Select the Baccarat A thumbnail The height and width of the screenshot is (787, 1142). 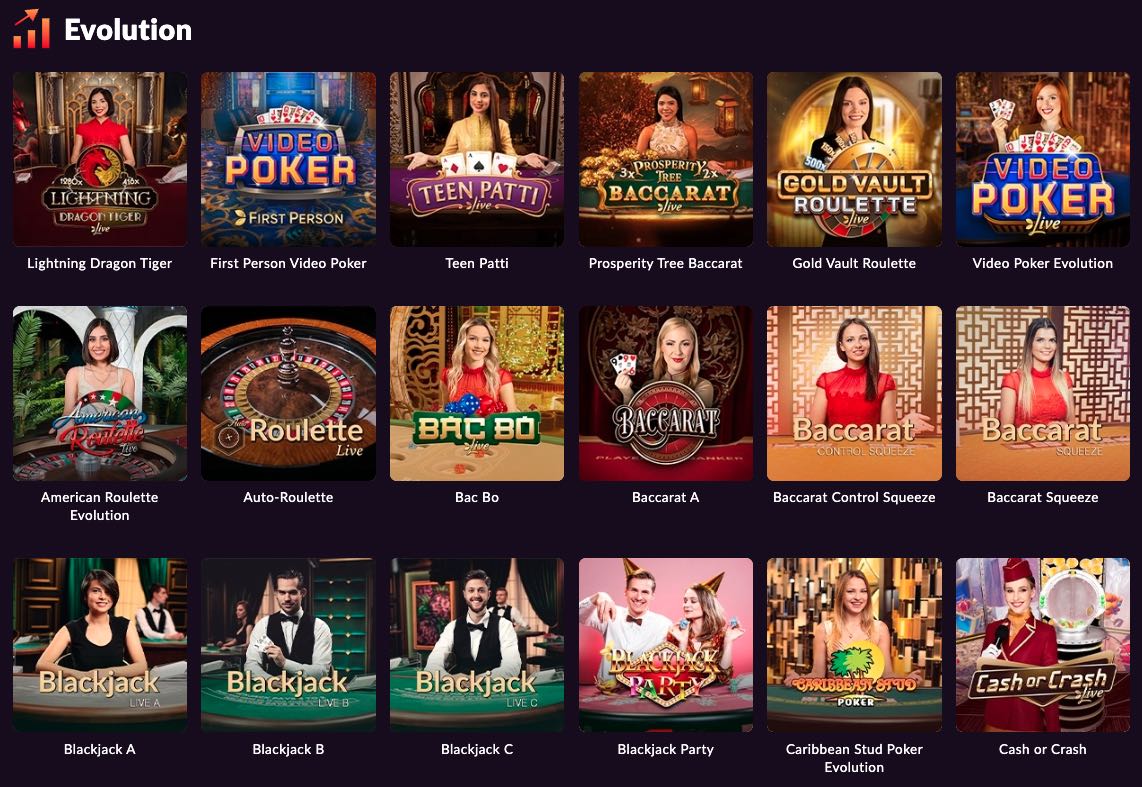point(666,393)
